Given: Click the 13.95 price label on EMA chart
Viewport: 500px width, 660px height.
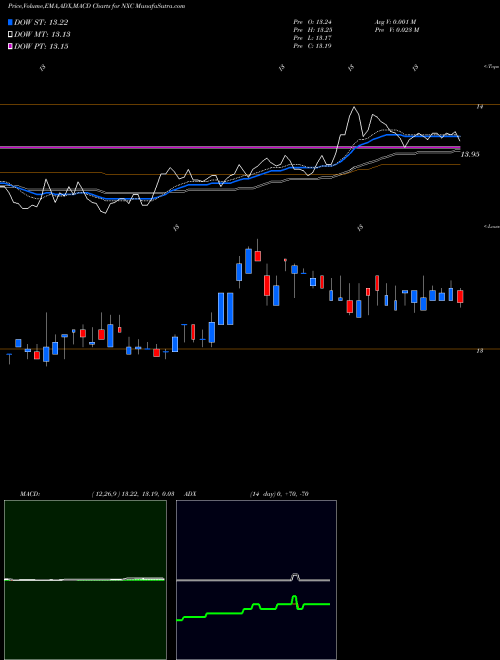Looking at the screenshot, I should tap(470, 154).
